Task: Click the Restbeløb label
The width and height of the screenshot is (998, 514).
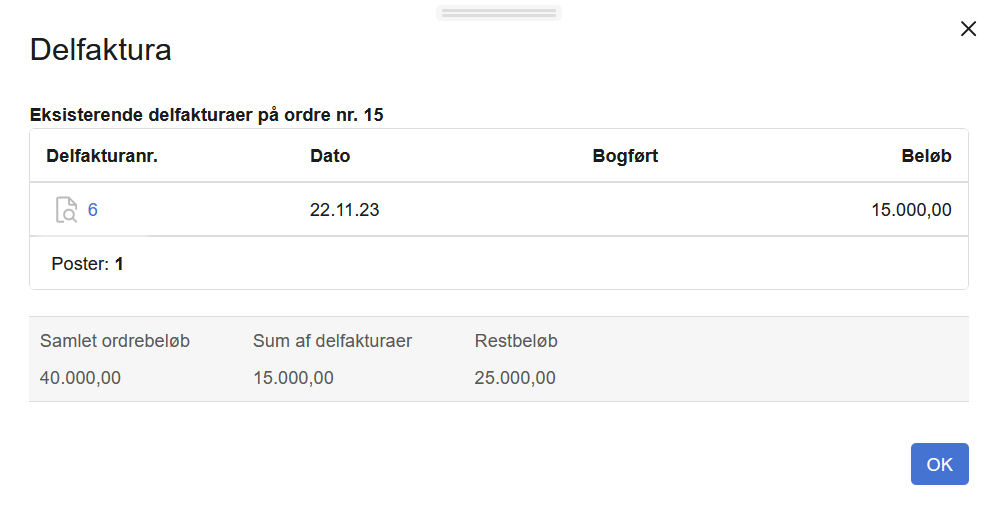Action: [x=516, y=341]
